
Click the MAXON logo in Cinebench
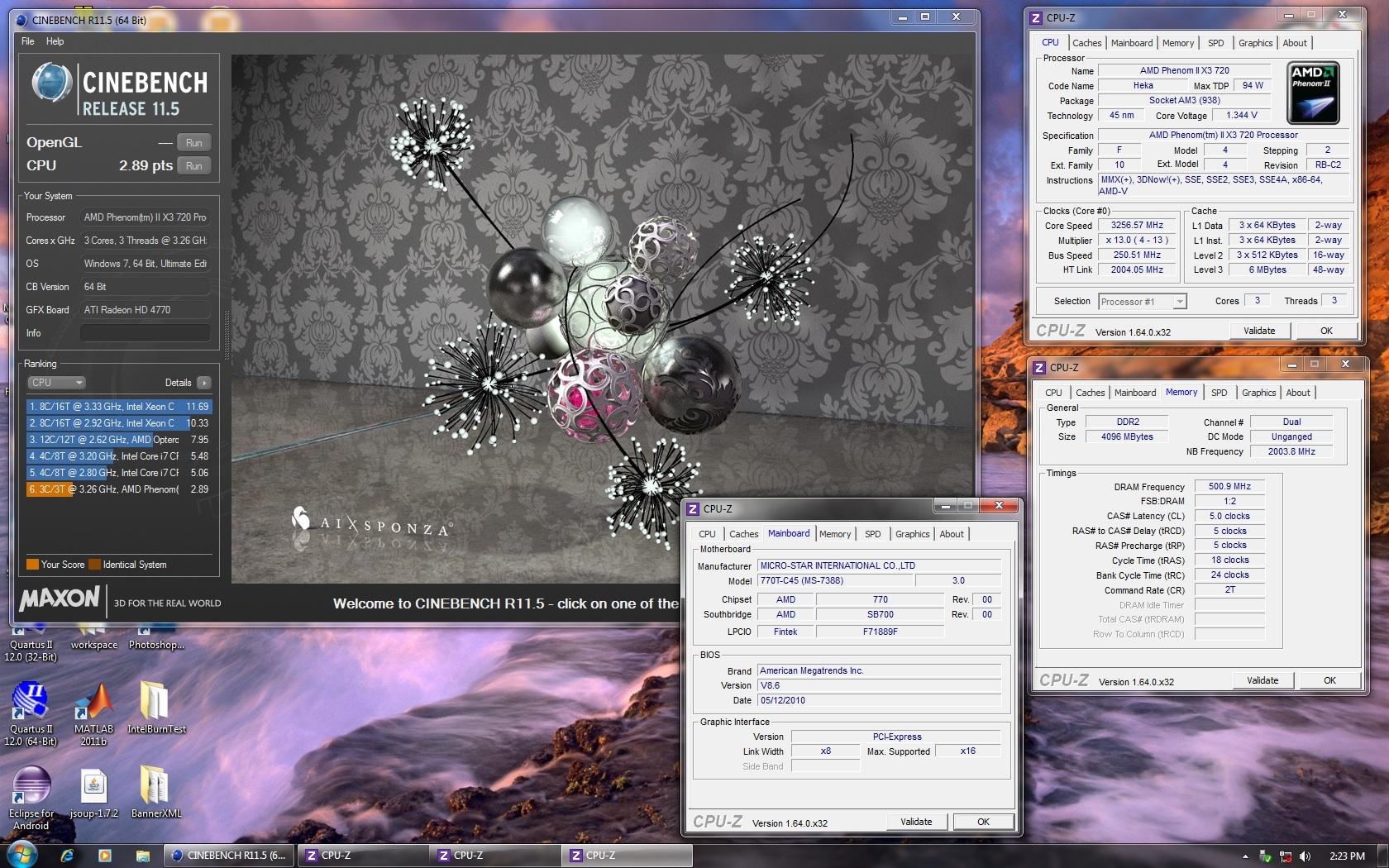pos(60,598)
